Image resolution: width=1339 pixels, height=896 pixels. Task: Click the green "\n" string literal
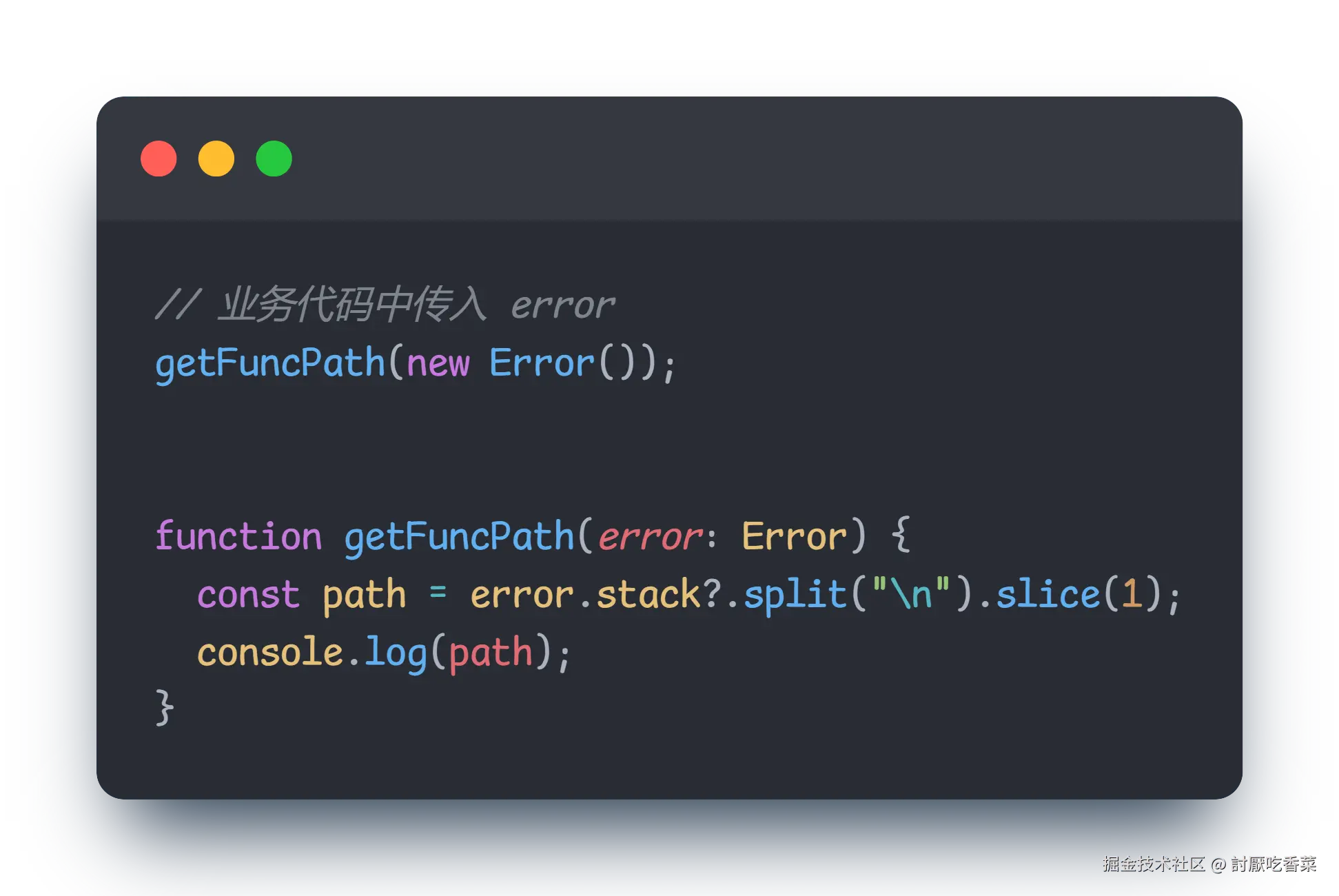[911, 593]
